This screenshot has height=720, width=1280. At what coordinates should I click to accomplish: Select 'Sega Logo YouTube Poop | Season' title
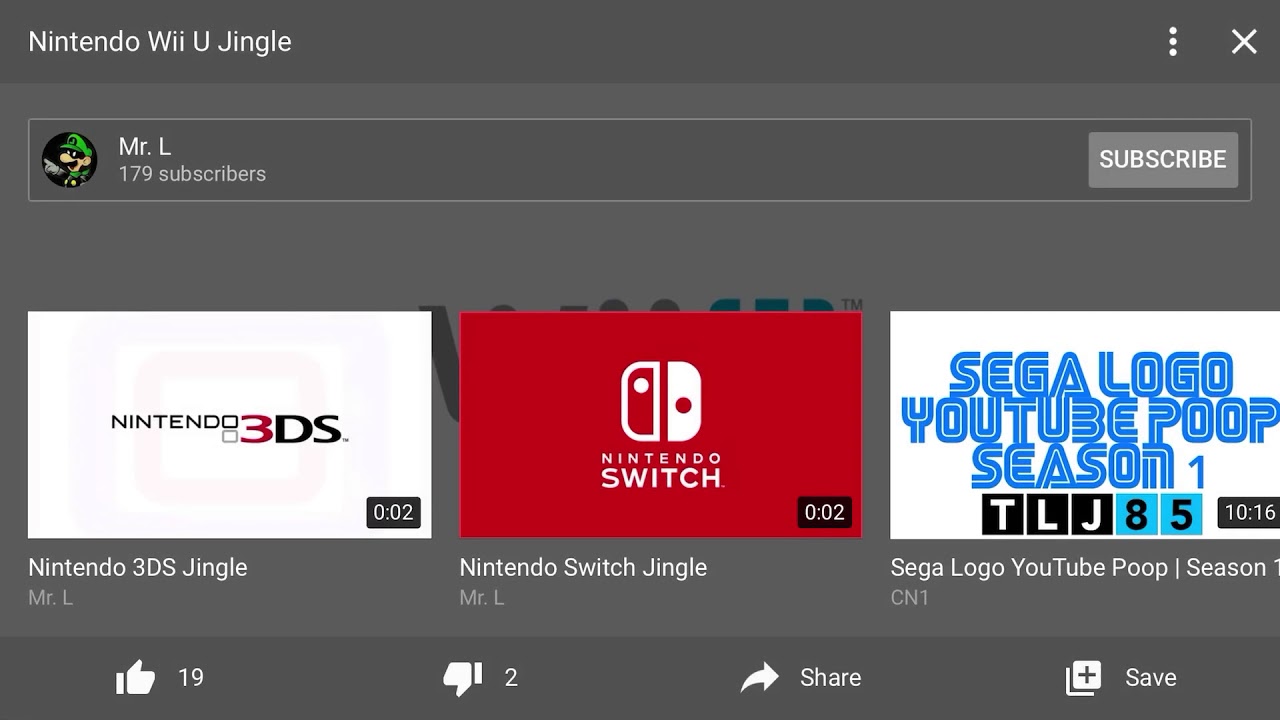click(1085, 567)
